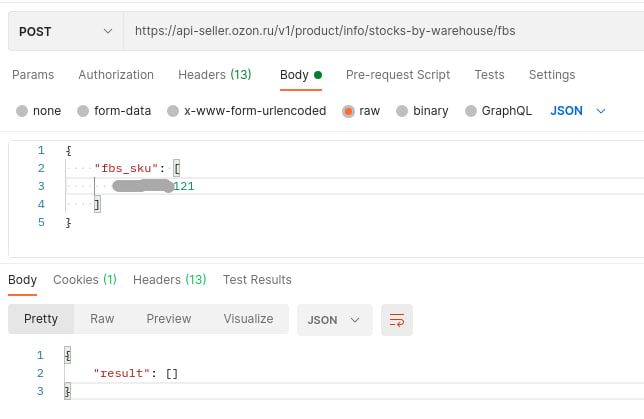Click the empty array [] in response
Image resolution: width=644 pixels, height=419 pixels.
tap(172, 373)
